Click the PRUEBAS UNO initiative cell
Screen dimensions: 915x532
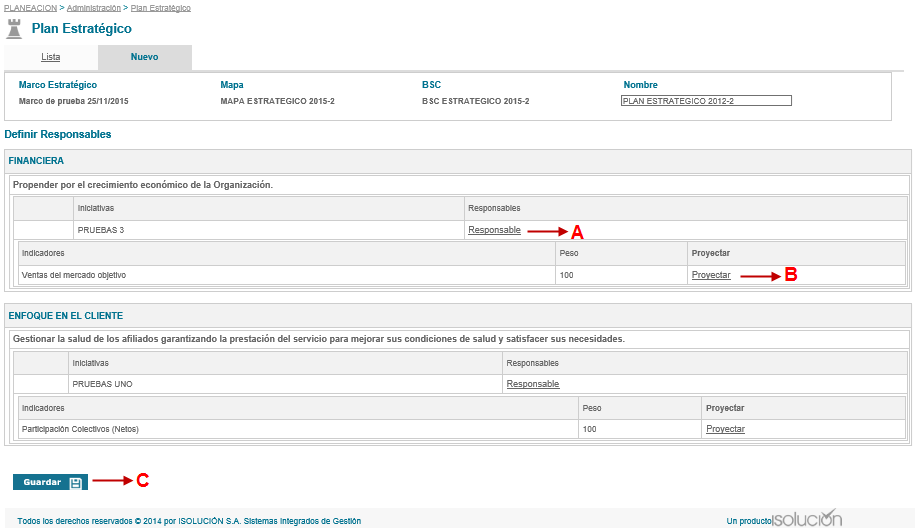pyautogui.click(x=102, y=384)
